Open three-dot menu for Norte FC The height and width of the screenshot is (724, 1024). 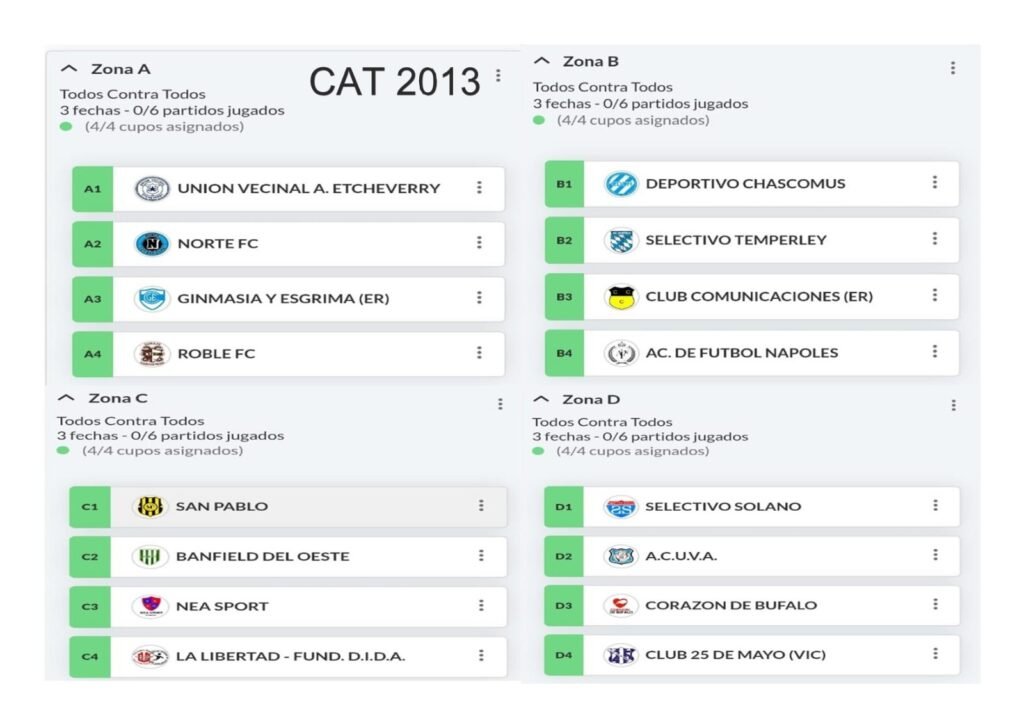(480, 243)
